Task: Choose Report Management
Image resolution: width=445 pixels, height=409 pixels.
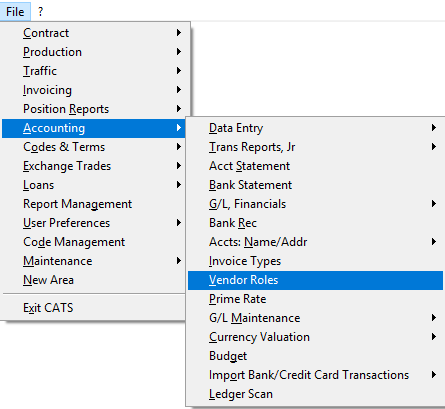Action: tap(94, 204)
